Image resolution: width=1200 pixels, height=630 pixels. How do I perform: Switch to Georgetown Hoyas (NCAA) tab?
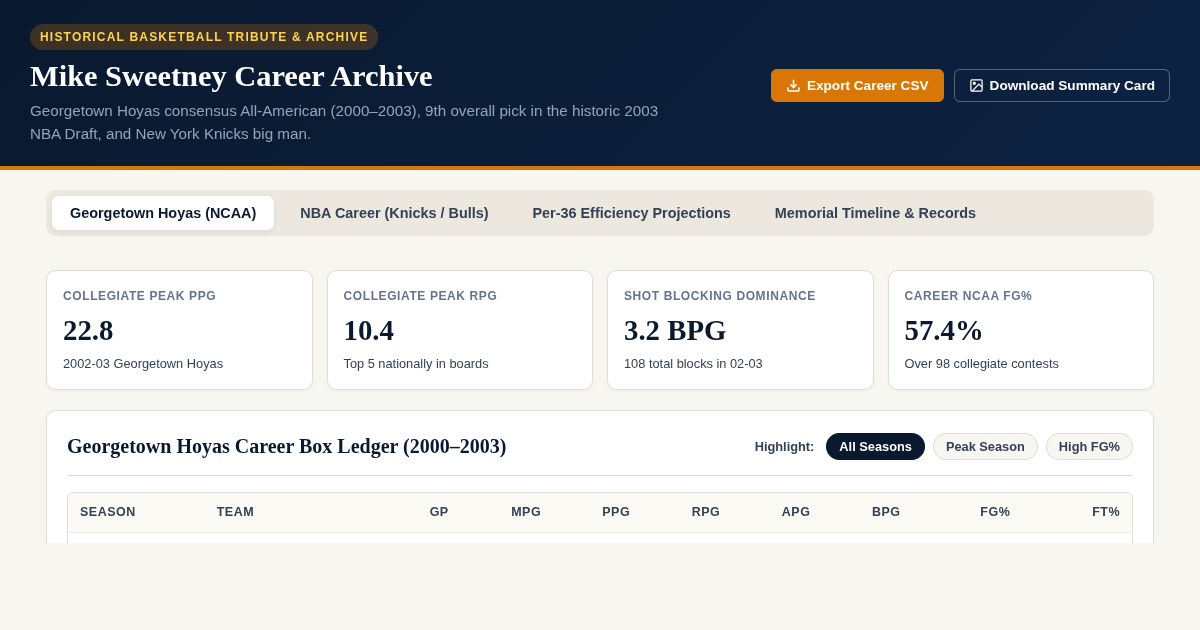163,213
